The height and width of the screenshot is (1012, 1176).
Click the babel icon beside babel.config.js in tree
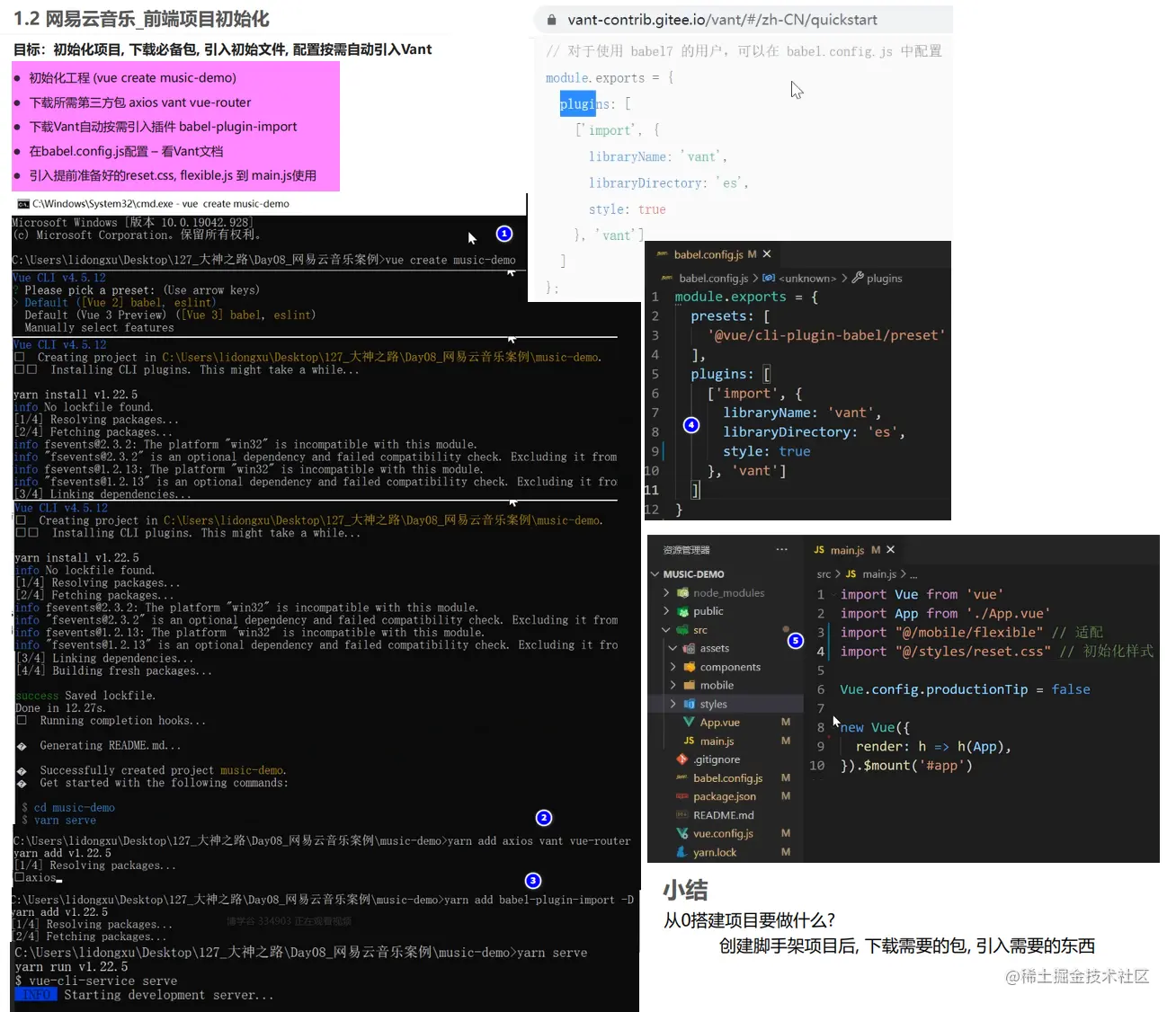click(682, 777)
